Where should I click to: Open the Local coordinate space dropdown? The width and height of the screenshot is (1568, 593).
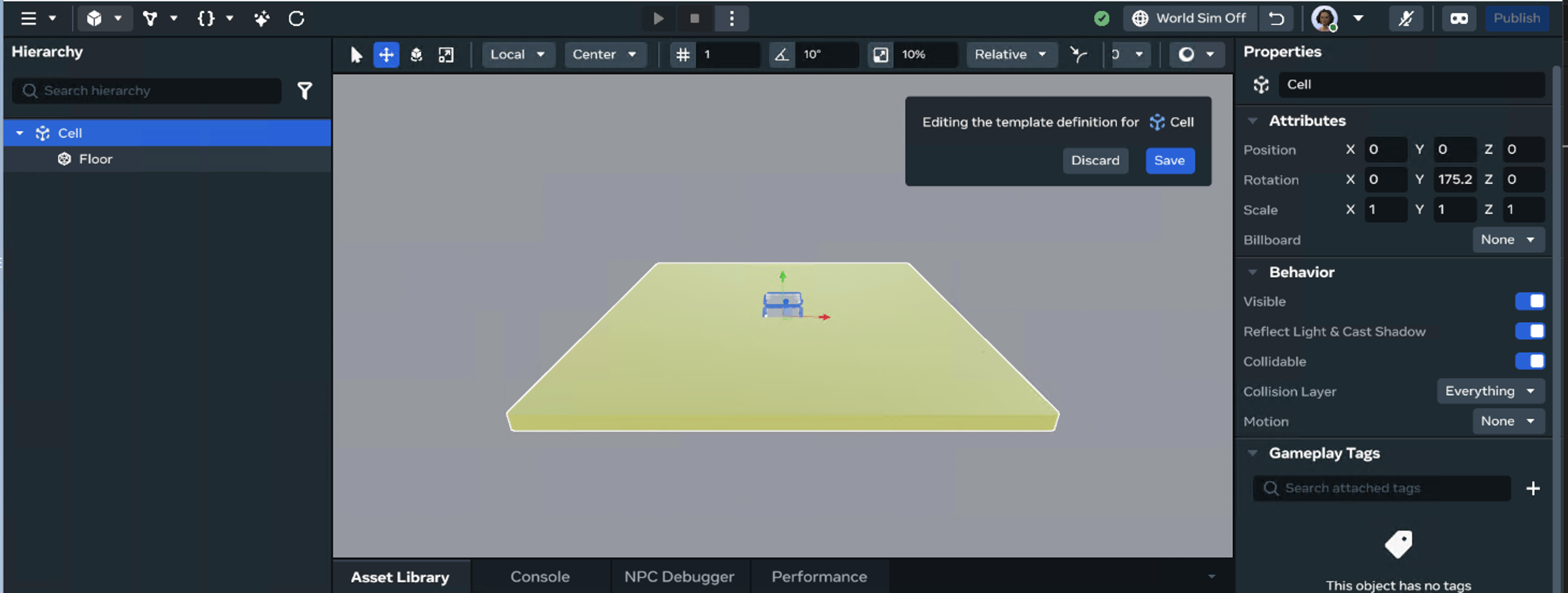tap(518, 55)
